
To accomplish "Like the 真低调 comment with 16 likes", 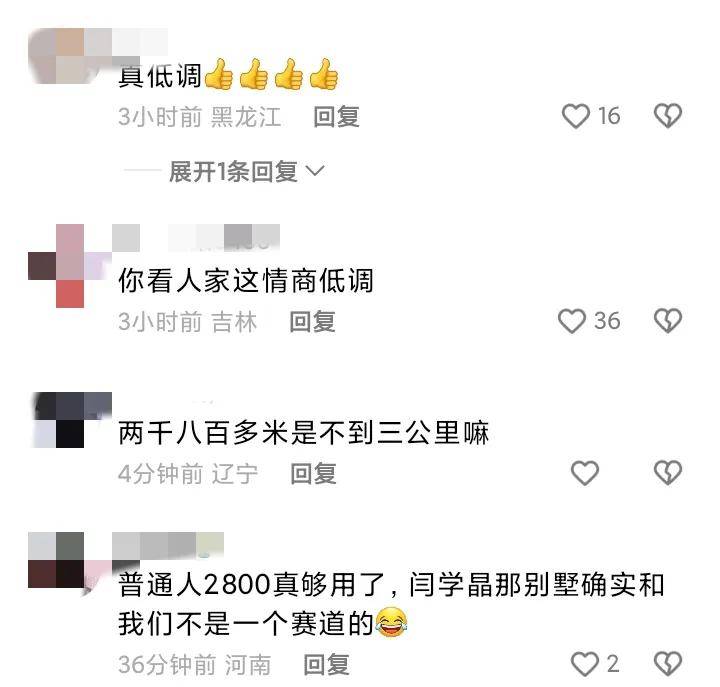I will [x=576, y=116].
